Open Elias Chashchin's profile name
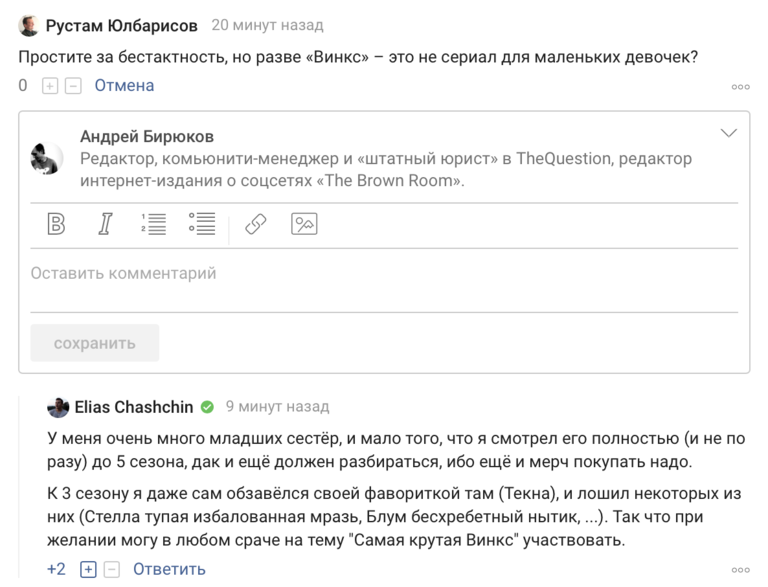The width and height of the screenshot is (768, 587). click(134, 407)
